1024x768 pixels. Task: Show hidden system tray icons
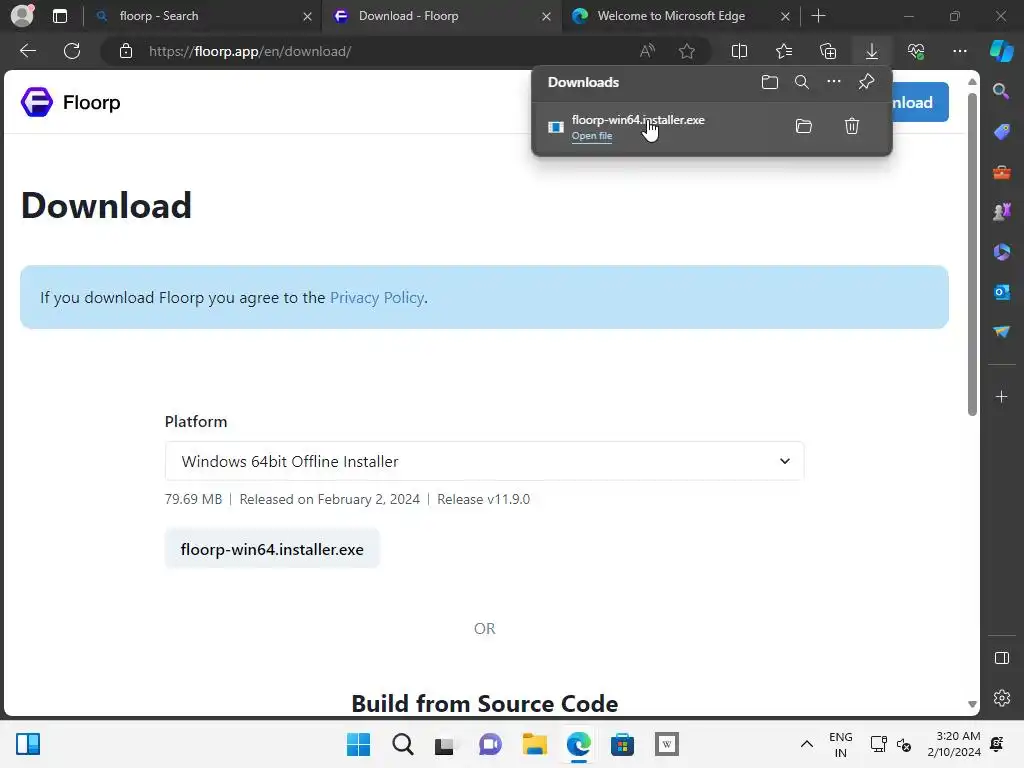tap(807, 744)
